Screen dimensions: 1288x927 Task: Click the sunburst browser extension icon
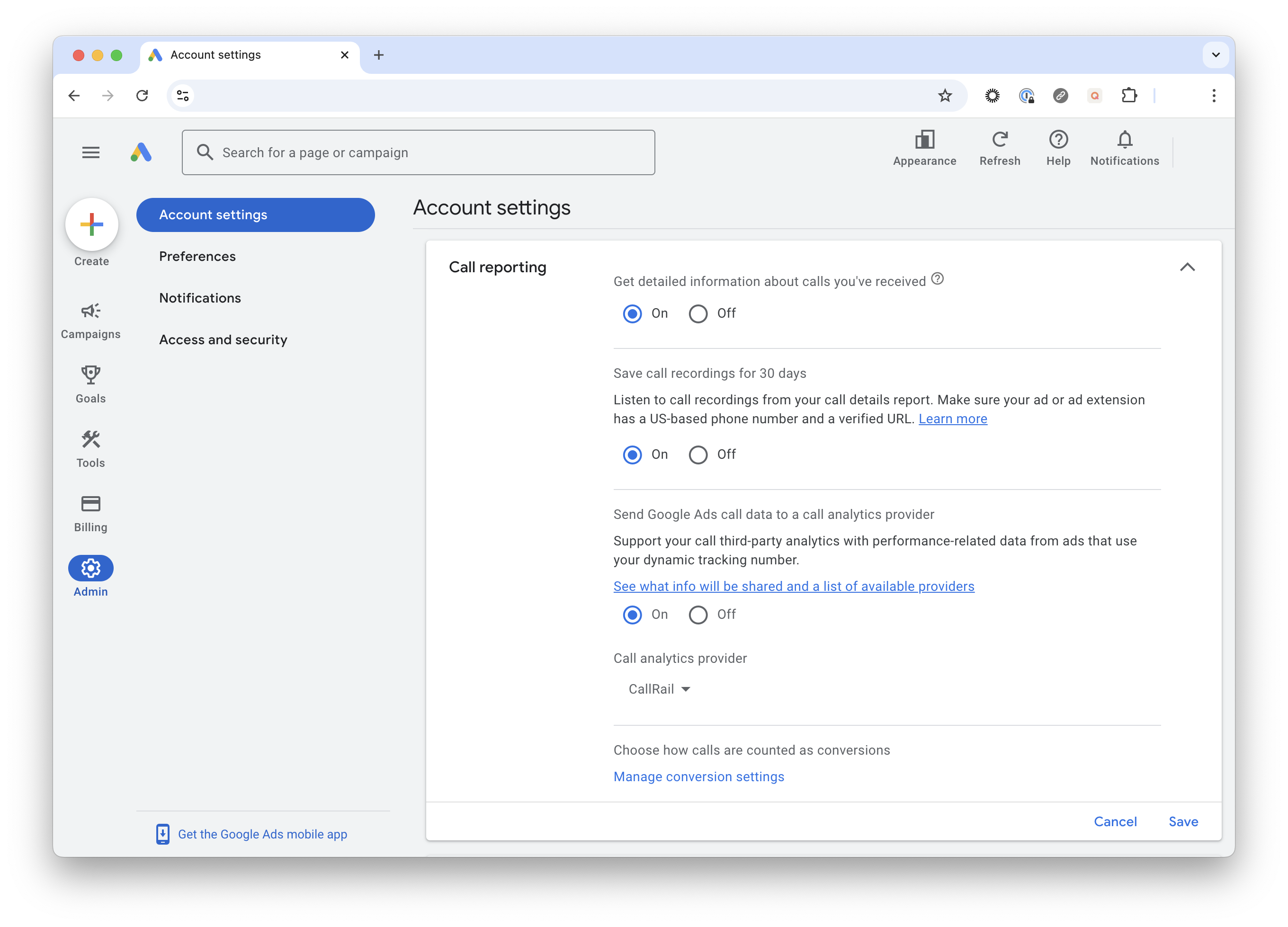pyautogui.click(x=992, y=95)
